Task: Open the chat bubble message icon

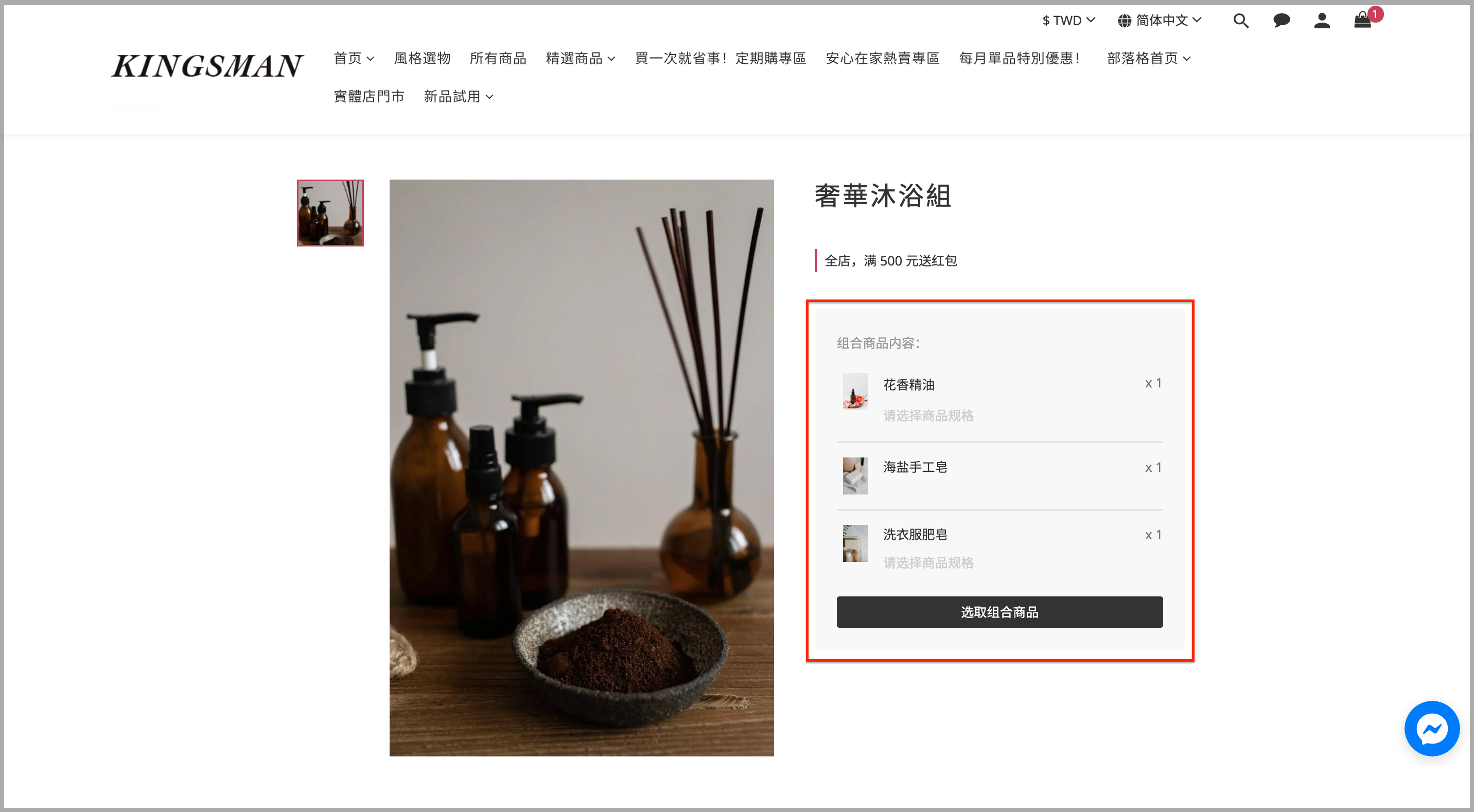Action: tap(1281, 21)
